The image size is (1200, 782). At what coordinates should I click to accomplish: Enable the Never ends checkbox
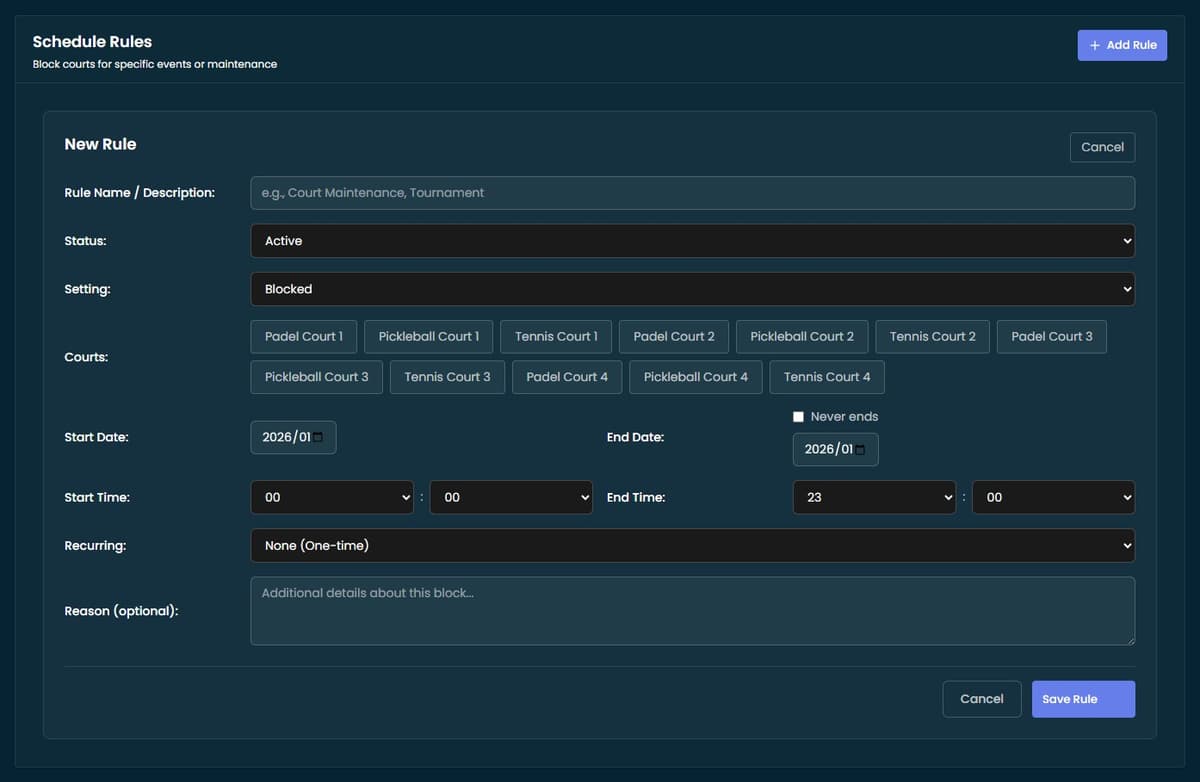(798, 417)
